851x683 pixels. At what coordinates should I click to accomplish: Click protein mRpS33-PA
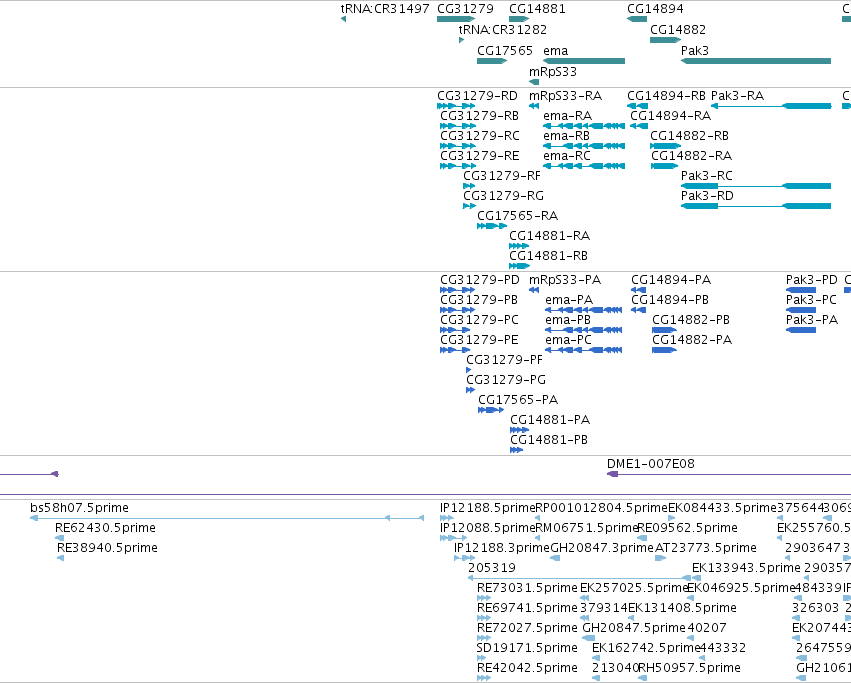tap(565, 280)
